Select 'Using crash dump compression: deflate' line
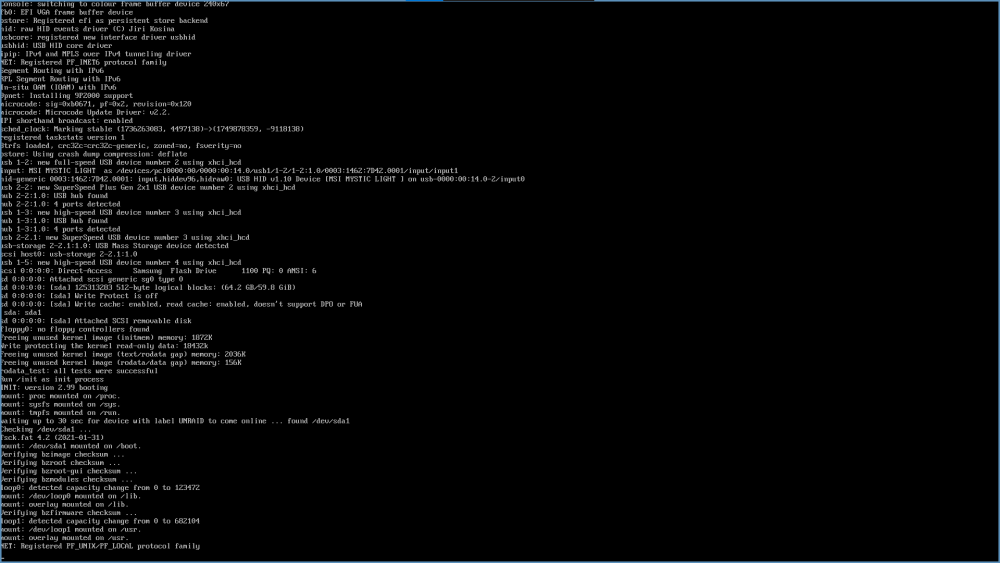Screen dimensions: 1000x563 pos(94,154)
